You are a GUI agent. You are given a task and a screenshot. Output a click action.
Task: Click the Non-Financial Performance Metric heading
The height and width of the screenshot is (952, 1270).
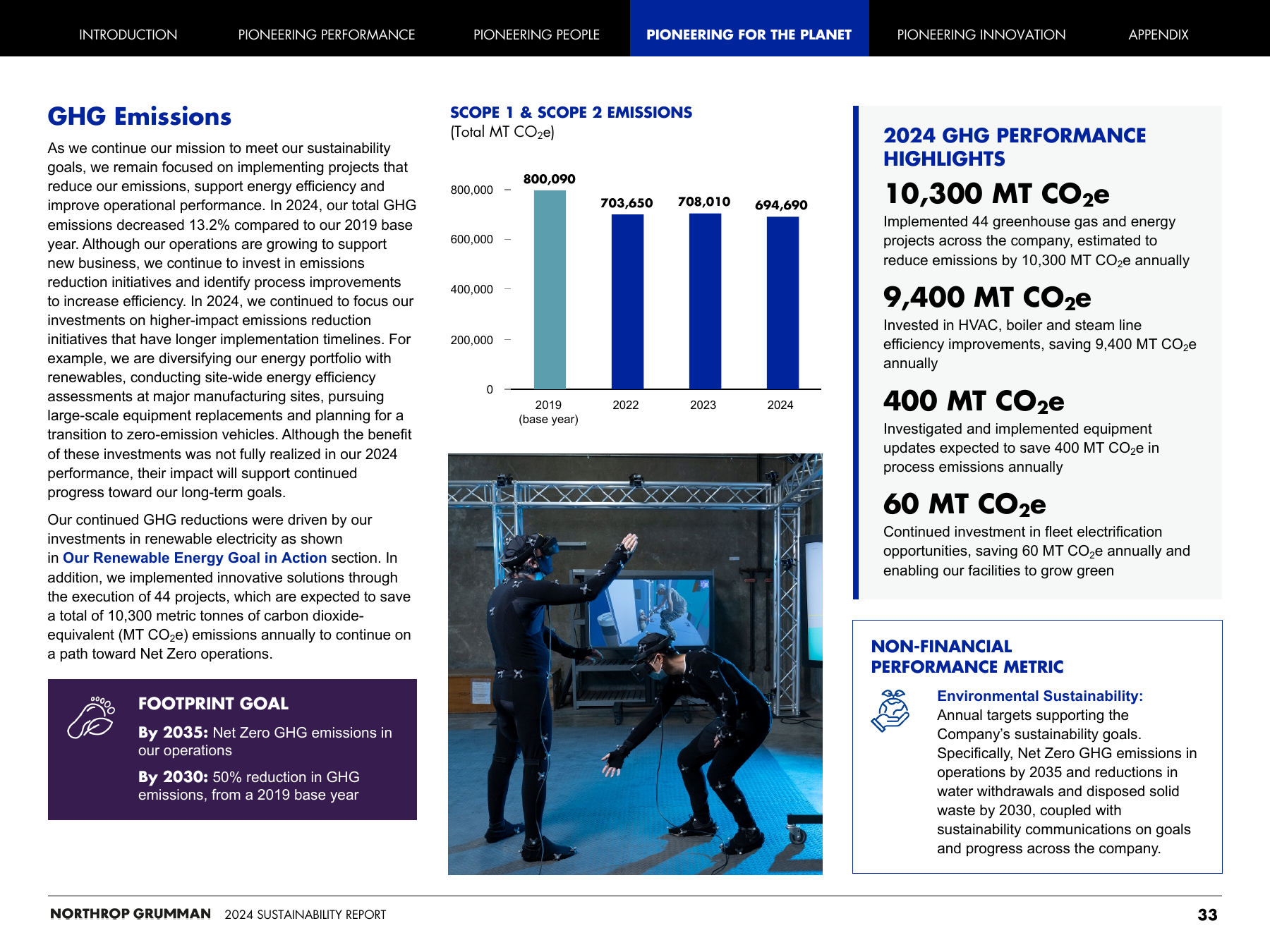tap(967, 657)
